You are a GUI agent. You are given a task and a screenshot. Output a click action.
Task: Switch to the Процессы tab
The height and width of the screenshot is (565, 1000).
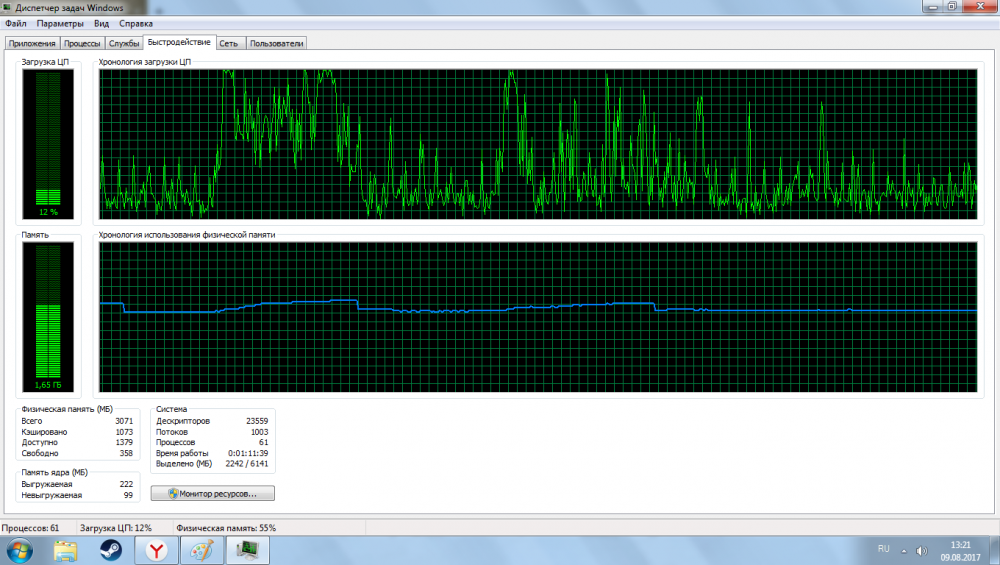tap(82, 43)
